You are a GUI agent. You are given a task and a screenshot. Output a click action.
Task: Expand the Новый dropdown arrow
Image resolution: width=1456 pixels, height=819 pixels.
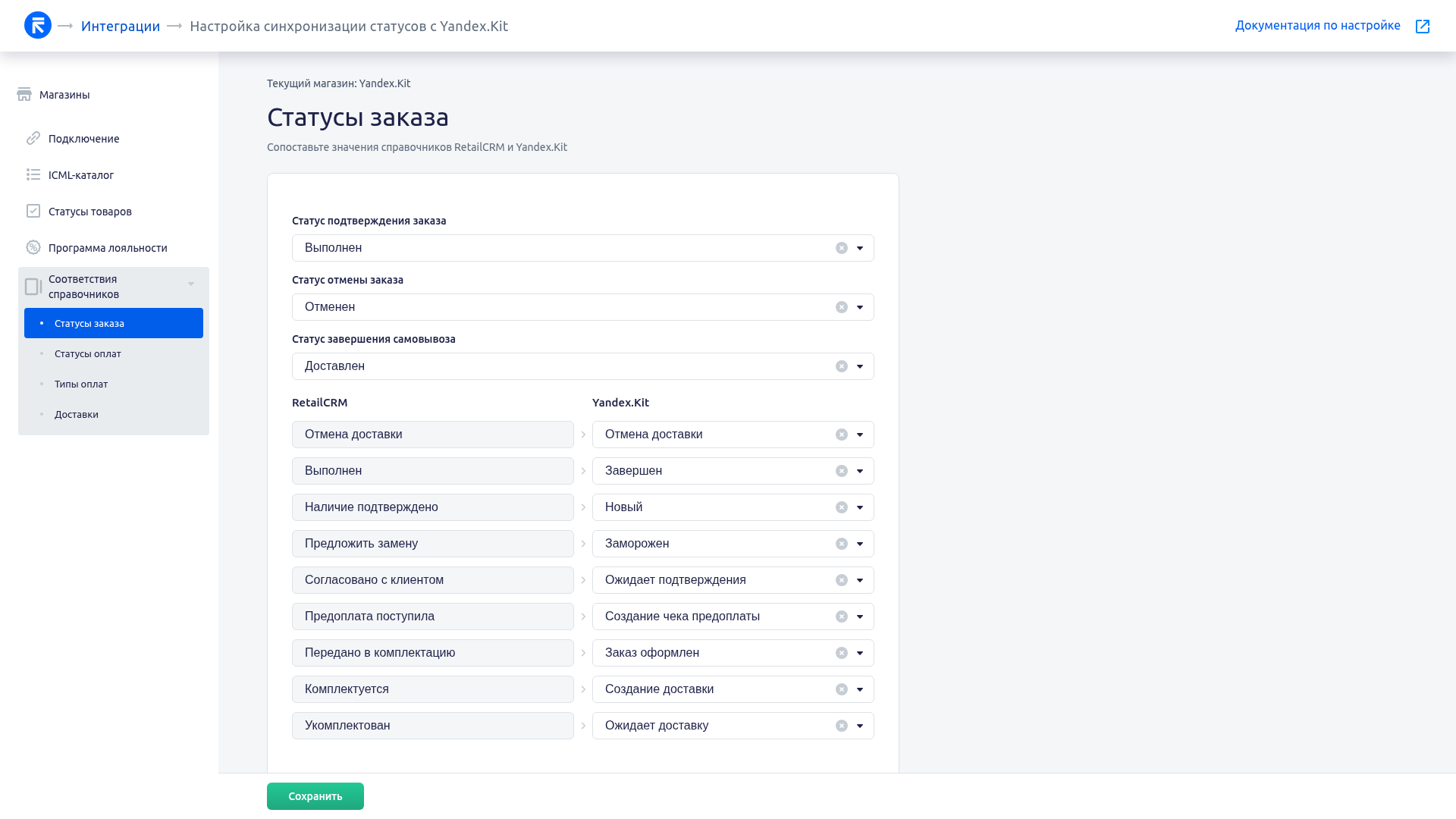(x=860, y=507)
